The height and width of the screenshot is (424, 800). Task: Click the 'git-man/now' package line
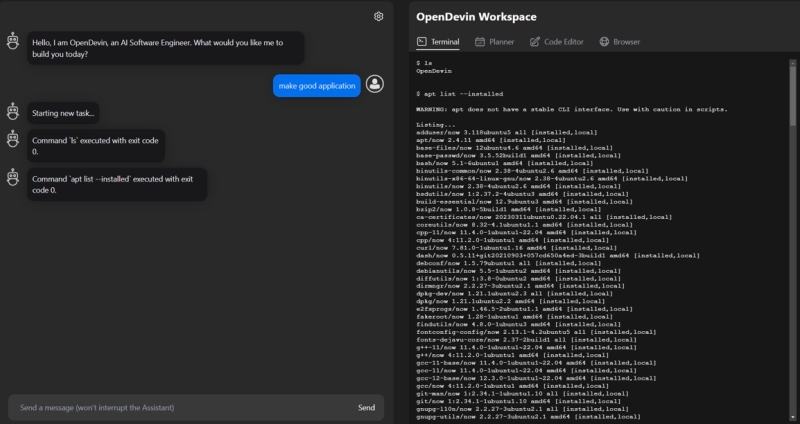[x=523, y=393]
